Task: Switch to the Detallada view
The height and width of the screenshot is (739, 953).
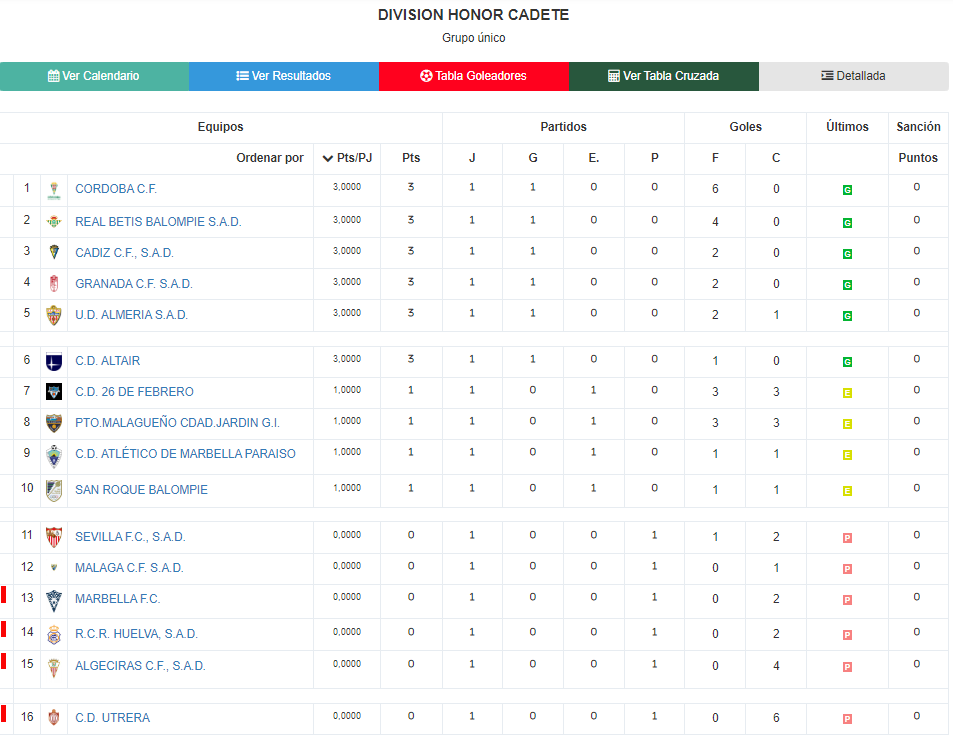Action: pos(853,76)
